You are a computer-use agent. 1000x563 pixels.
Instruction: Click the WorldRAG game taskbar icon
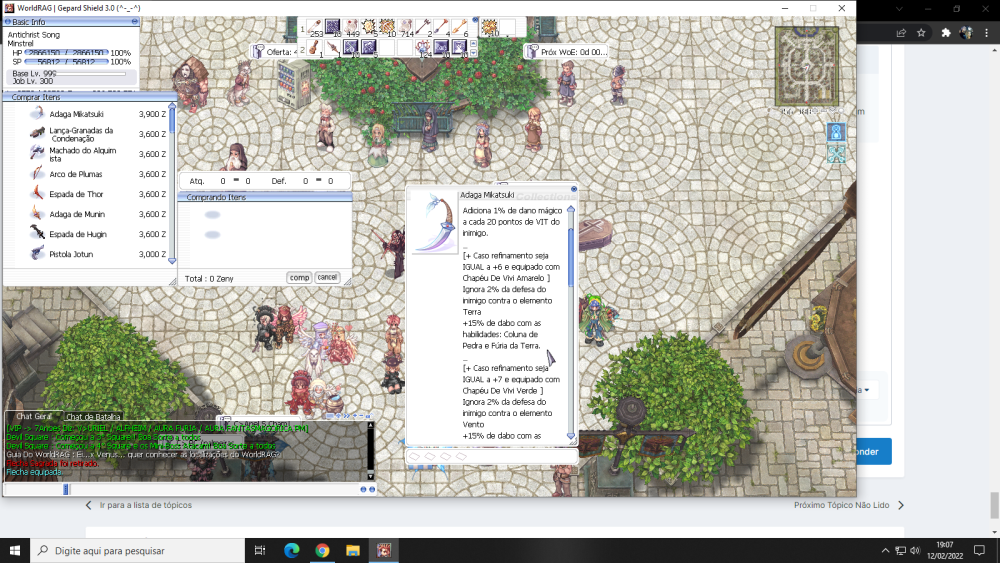pyautogui.click(x=383, y=550)
